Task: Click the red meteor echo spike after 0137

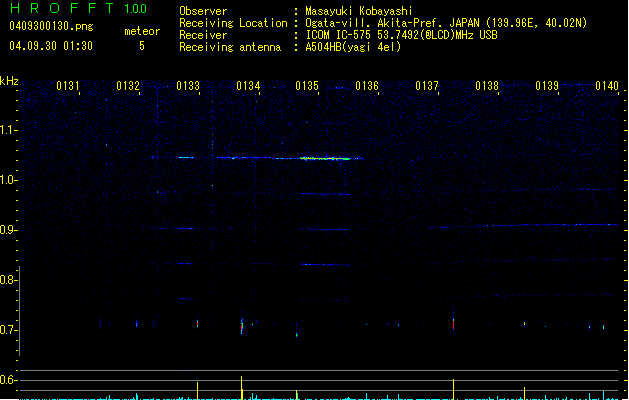Action: (453, 323)
